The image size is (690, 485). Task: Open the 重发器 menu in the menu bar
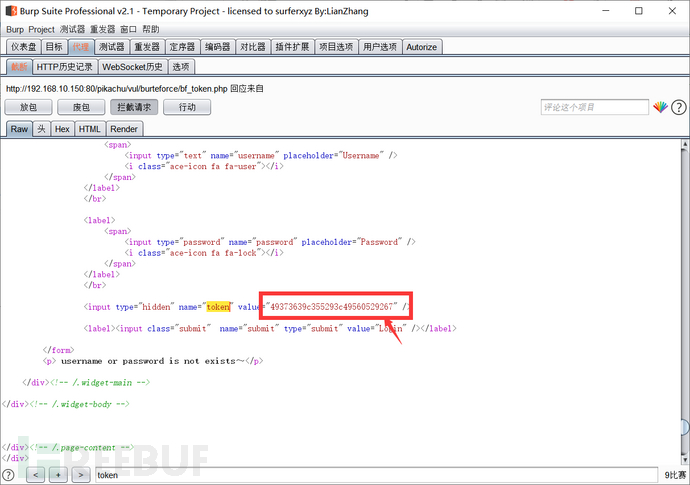click(103, 29)
